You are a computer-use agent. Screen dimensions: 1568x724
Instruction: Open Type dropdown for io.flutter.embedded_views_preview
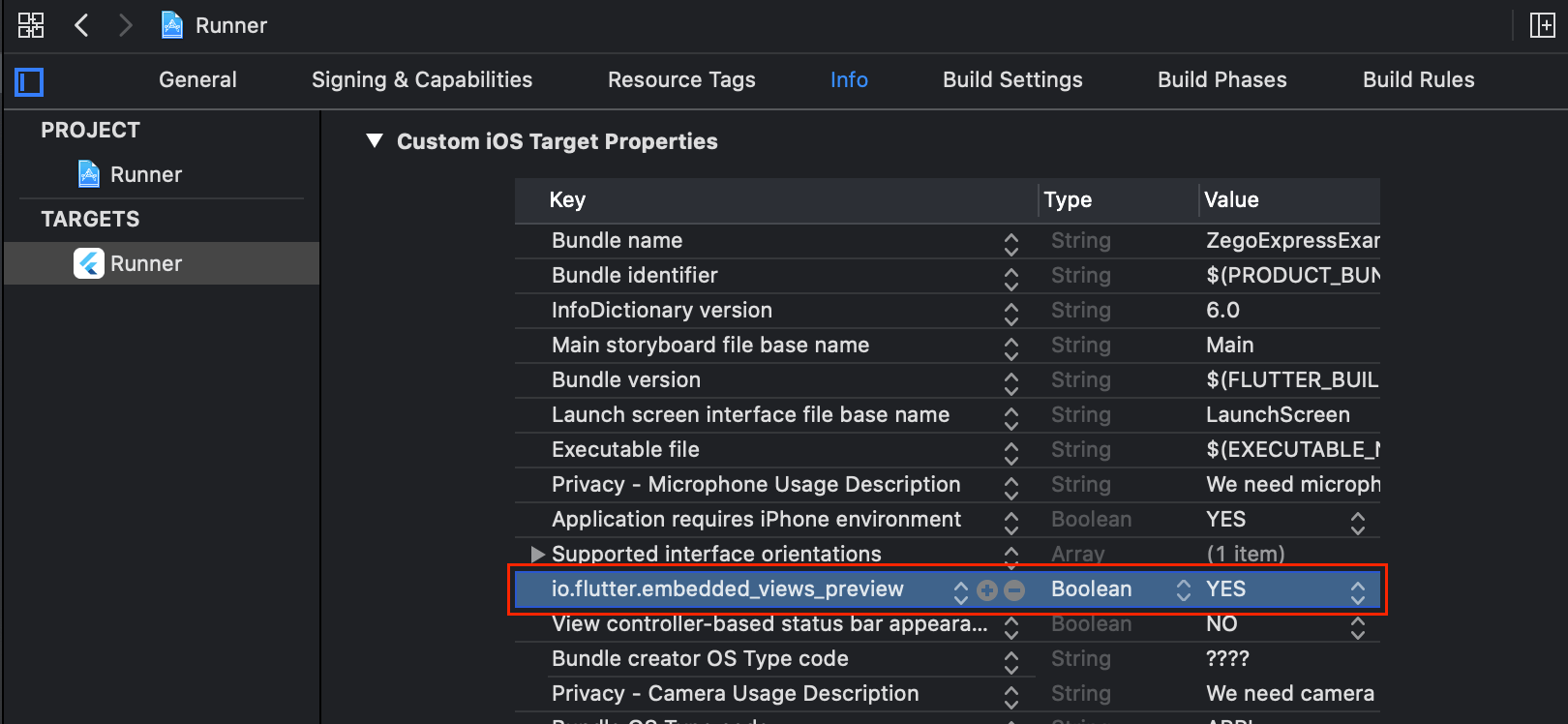pyautogui.click(x=1183, y=590)
